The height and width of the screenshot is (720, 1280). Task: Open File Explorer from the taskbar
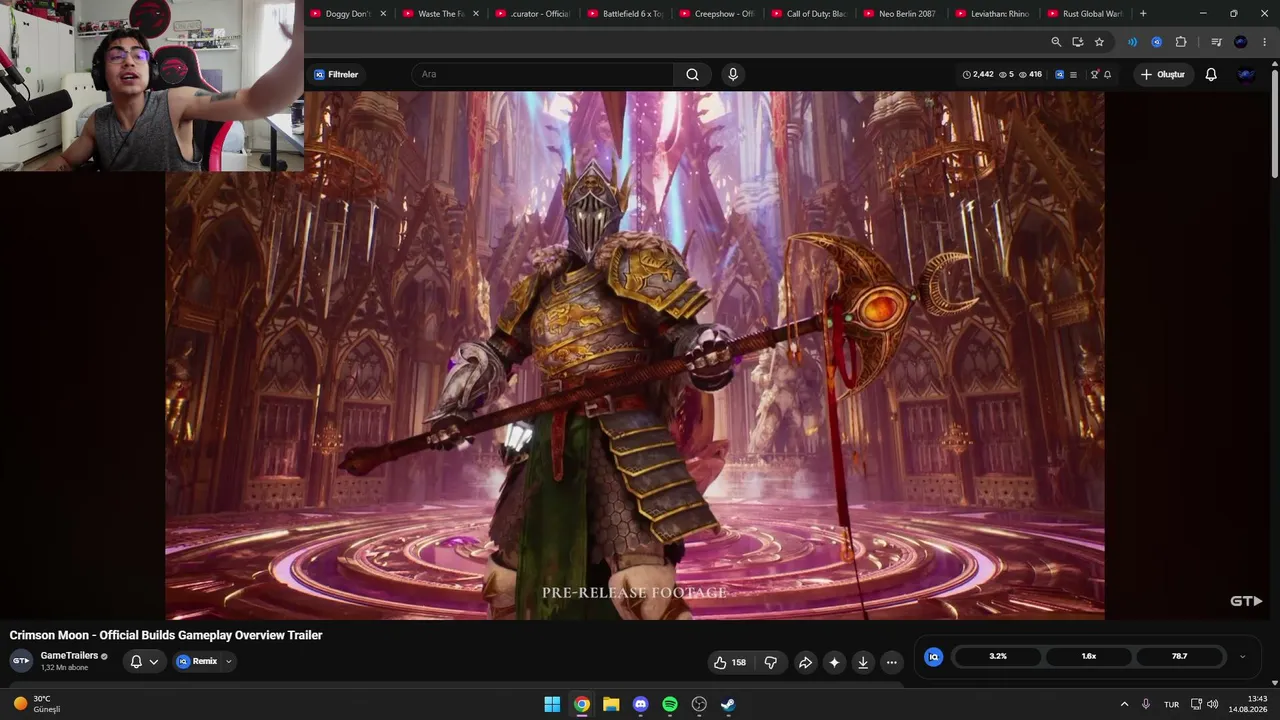point(611,704)
